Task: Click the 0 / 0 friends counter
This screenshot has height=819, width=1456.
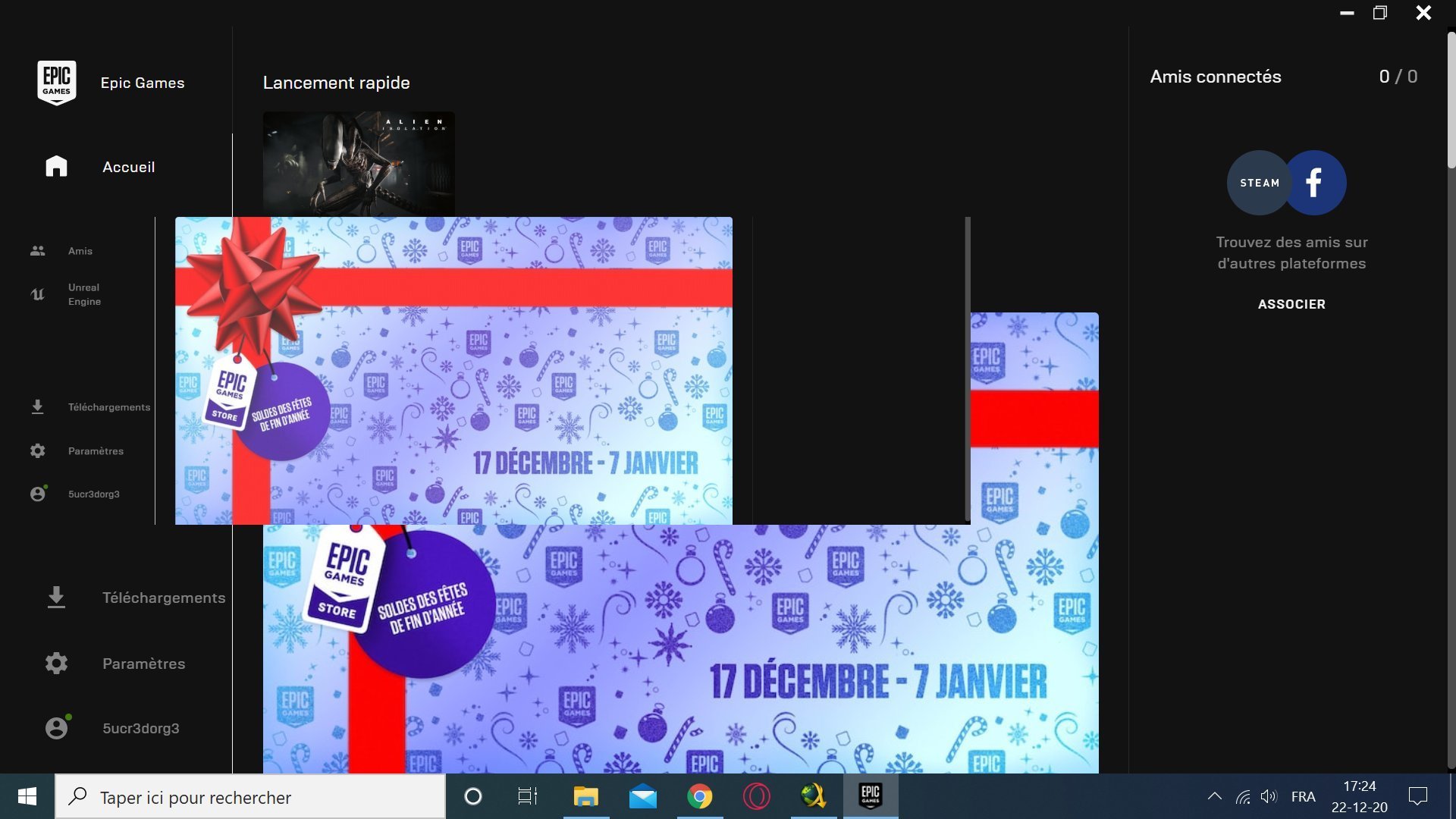Action: 1398,77
